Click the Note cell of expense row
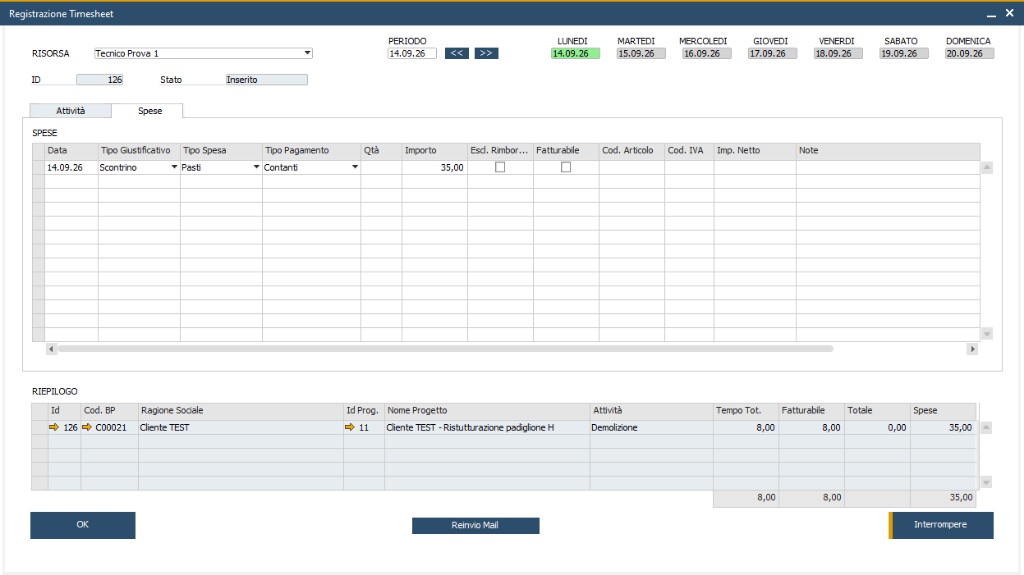The height and width of the screenshot is (575, 1024). (x=888, y=167)
